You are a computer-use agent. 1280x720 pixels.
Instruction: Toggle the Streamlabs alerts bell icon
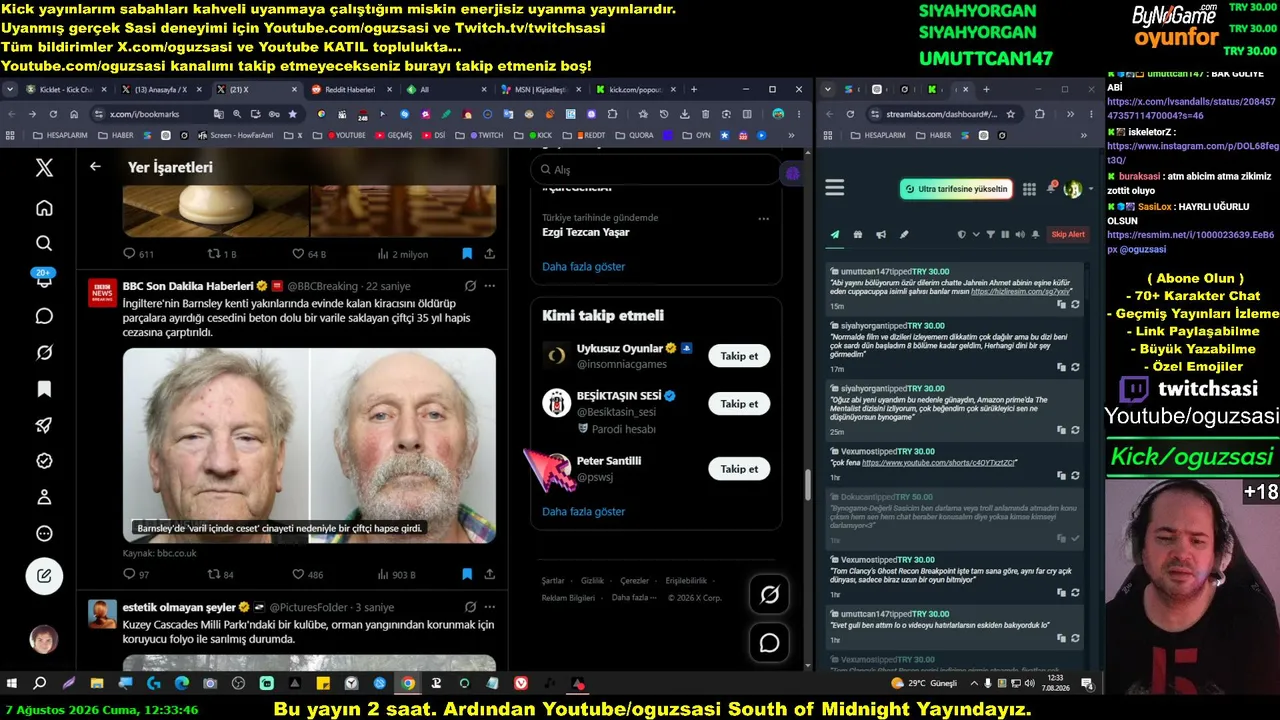pos(1035,235)
